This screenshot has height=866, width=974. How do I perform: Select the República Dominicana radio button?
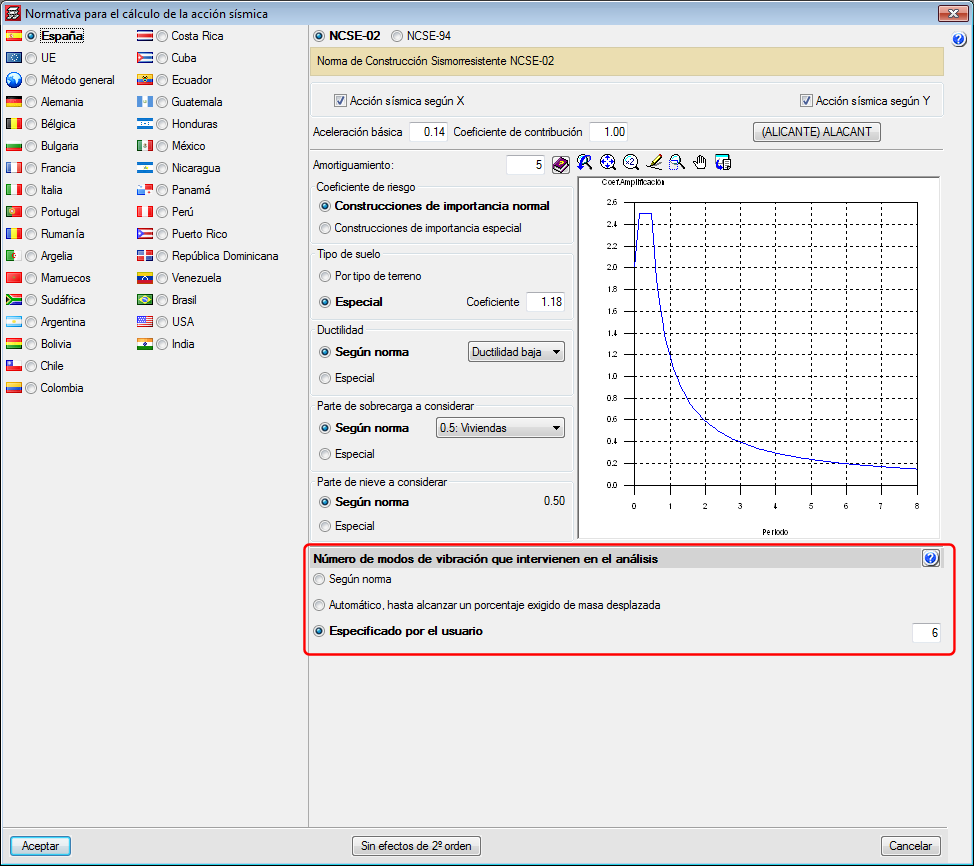[162, 256]
